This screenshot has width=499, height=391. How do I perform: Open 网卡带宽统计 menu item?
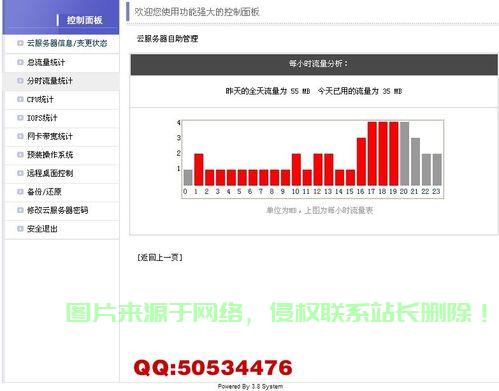(x=50, y=136)
